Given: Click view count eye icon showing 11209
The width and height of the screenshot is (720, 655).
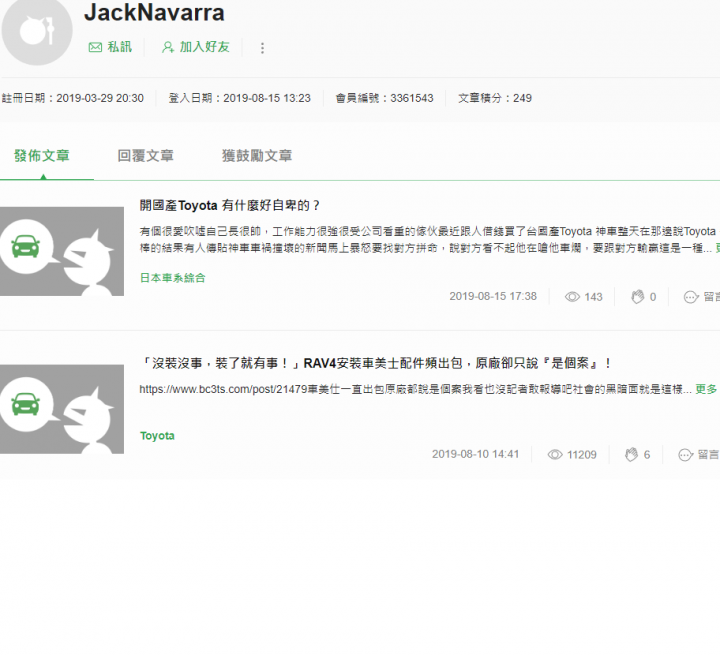Looking at the screenshot, I should coord(555,455).
